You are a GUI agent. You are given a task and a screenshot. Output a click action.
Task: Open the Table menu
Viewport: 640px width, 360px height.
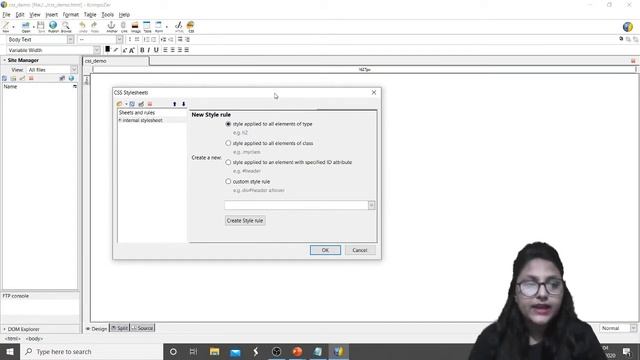pyautogui.click(x=90, y=15)
